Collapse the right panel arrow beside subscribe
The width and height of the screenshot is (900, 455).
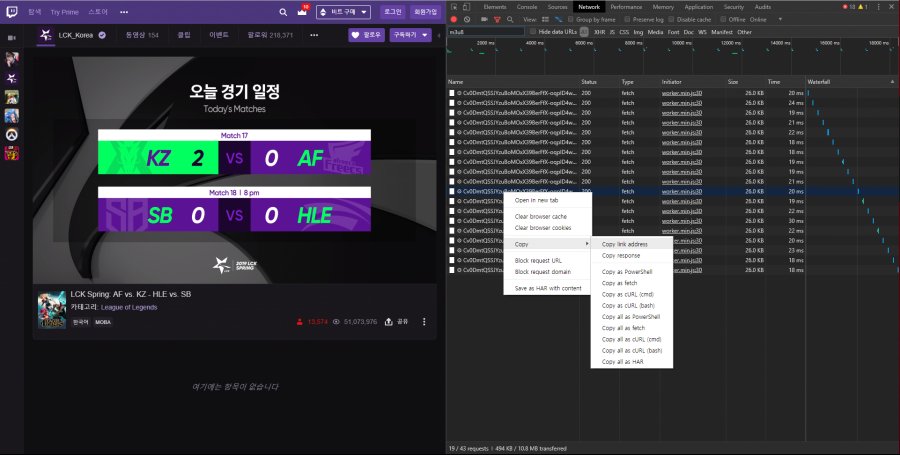tap(439, 36)
